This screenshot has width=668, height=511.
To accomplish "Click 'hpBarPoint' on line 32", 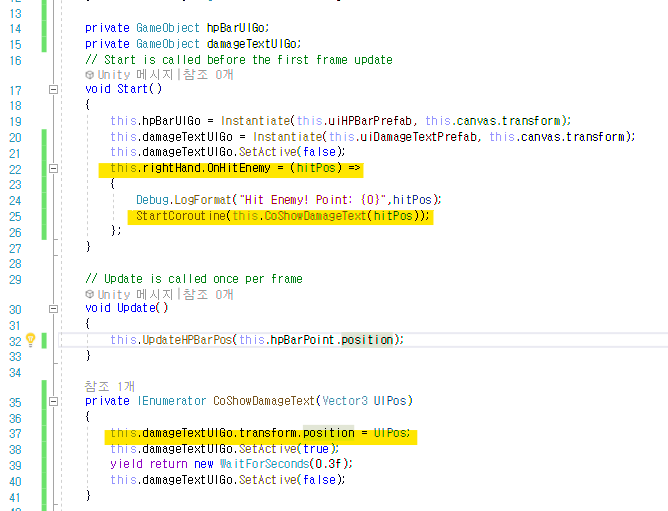I will coord(302,339).
